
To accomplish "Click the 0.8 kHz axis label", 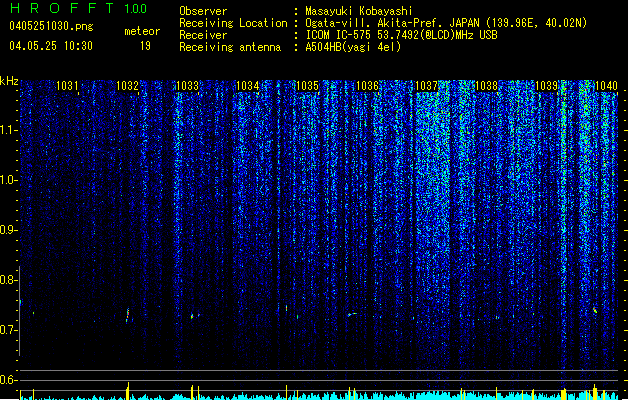I will [x=8, y=280].
